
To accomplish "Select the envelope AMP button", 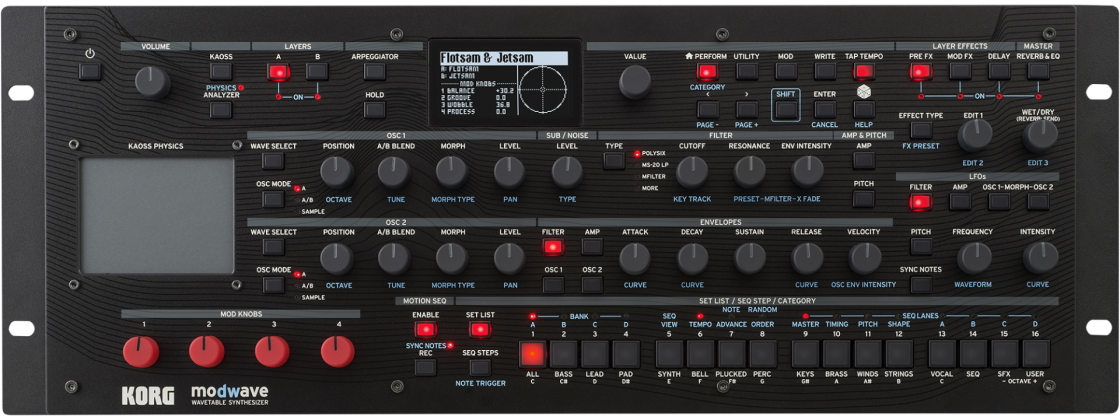I will click(x=592, y=247).
